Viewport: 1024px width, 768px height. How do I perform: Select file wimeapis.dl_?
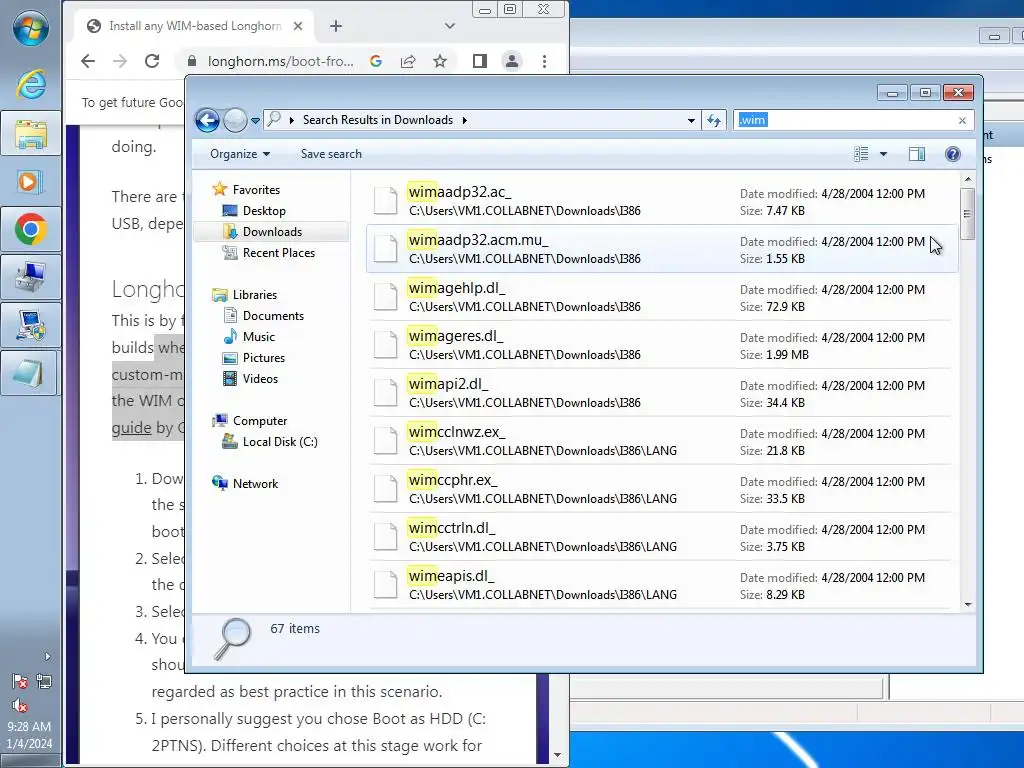coord(662,585)
